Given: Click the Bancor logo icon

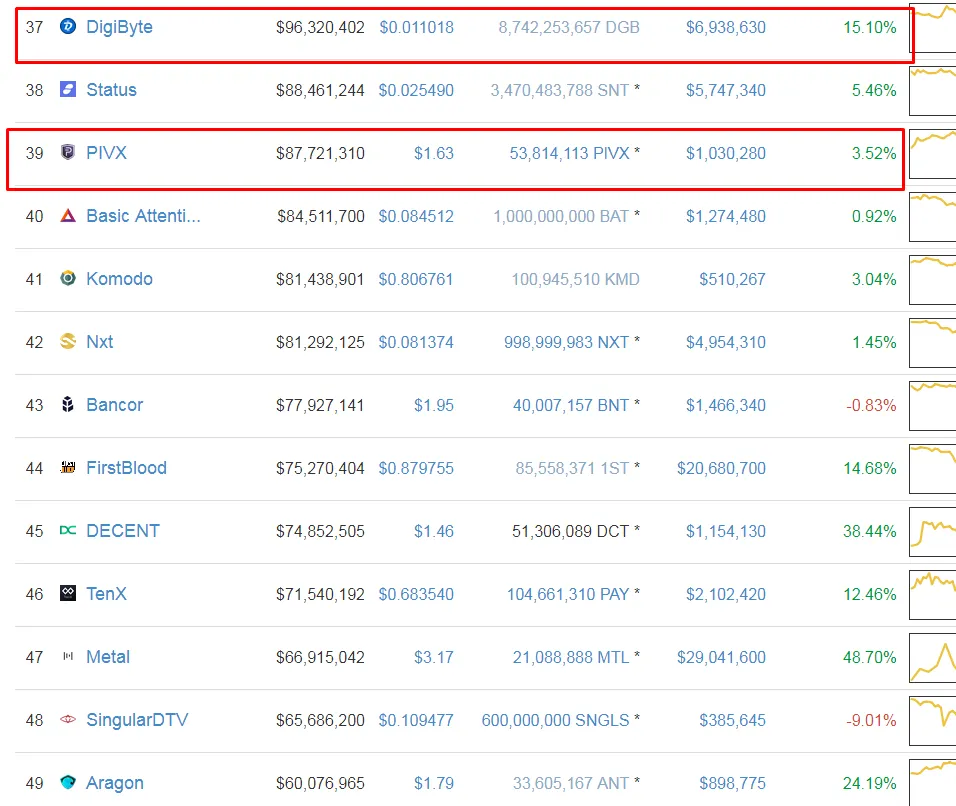Looking at the screenshot, I should click(x=68, y=404).
